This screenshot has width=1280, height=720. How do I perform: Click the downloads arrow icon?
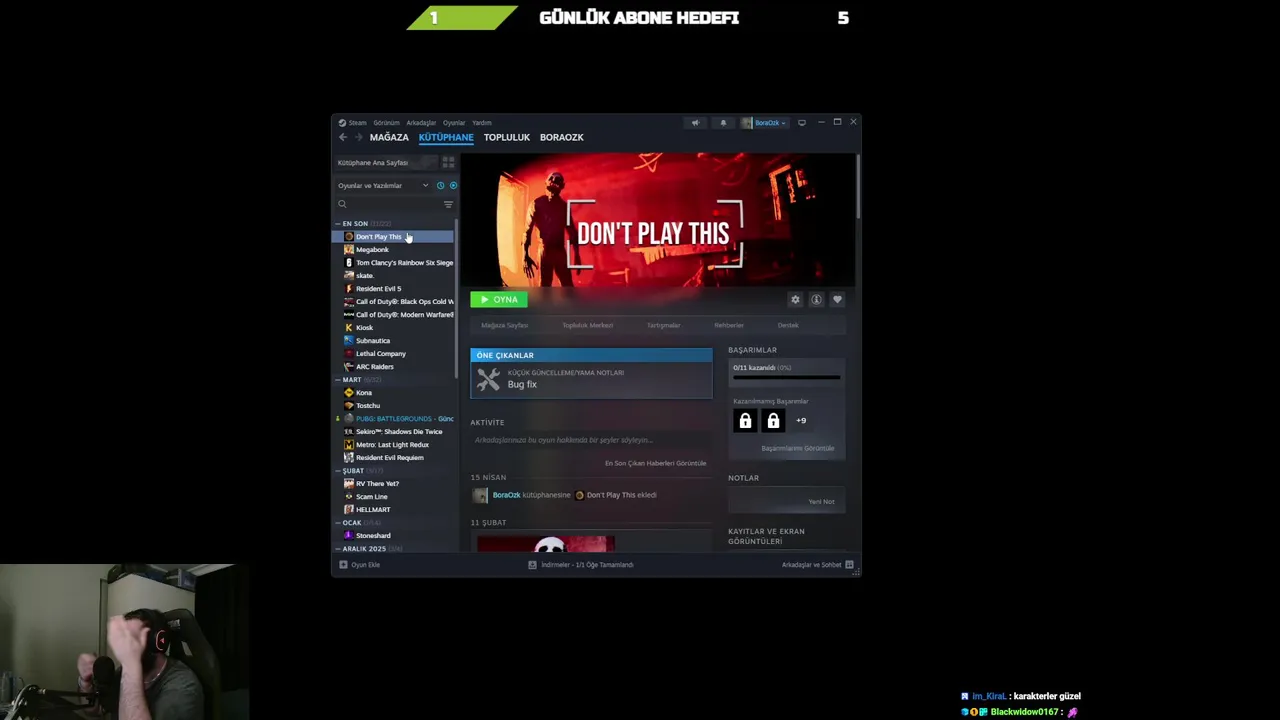[533, 565]
